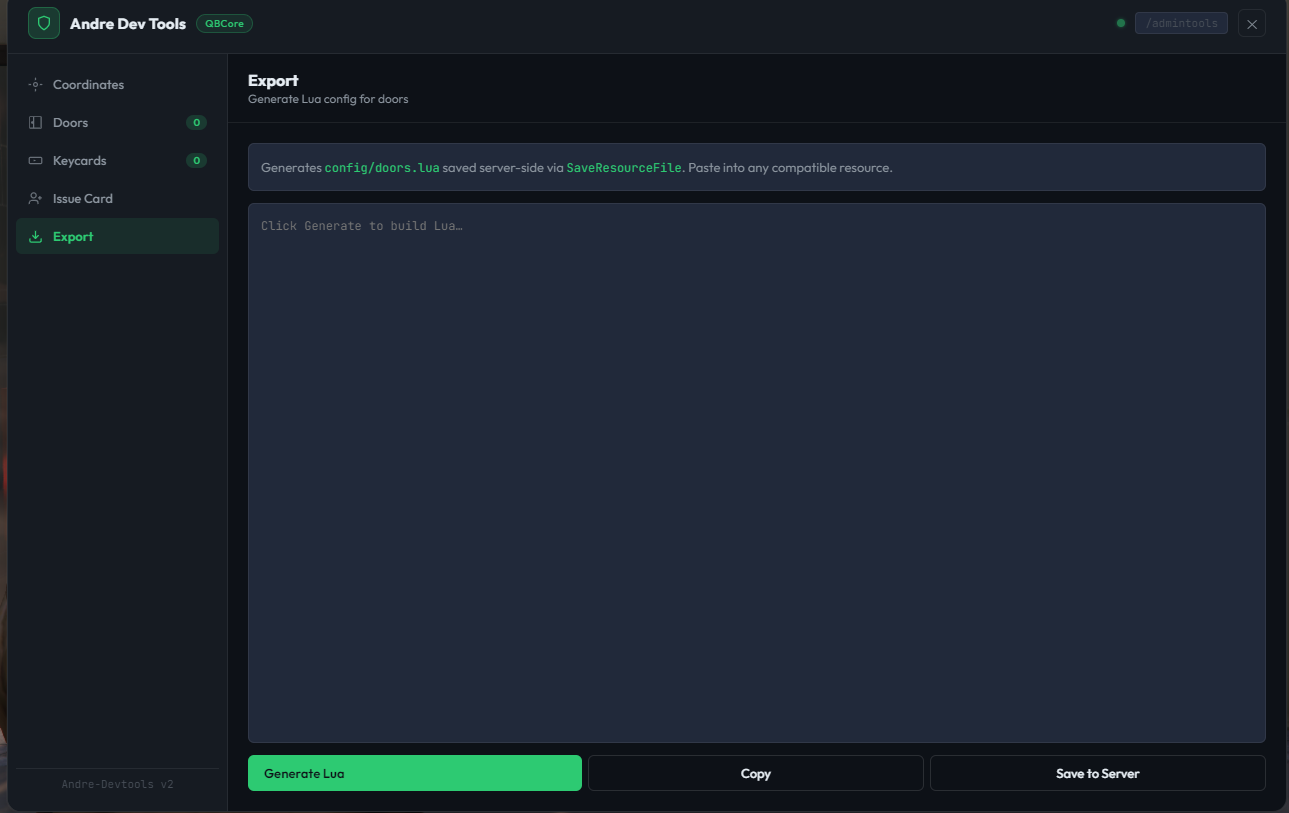Click the Export page heading
1289x813 pixels.
[273, 81]
